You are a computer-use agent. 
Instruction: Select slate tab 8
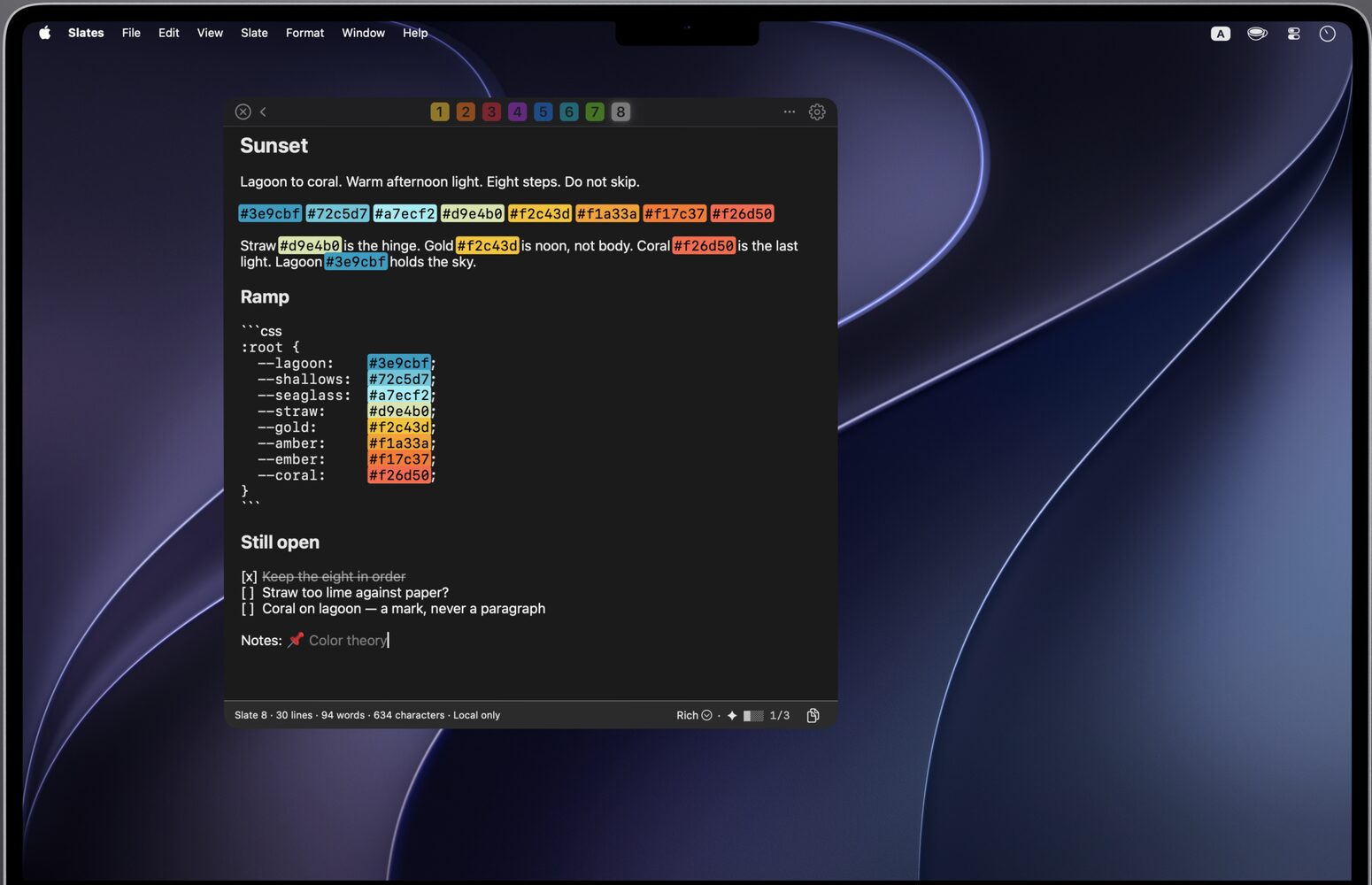(x=620, y=112)
